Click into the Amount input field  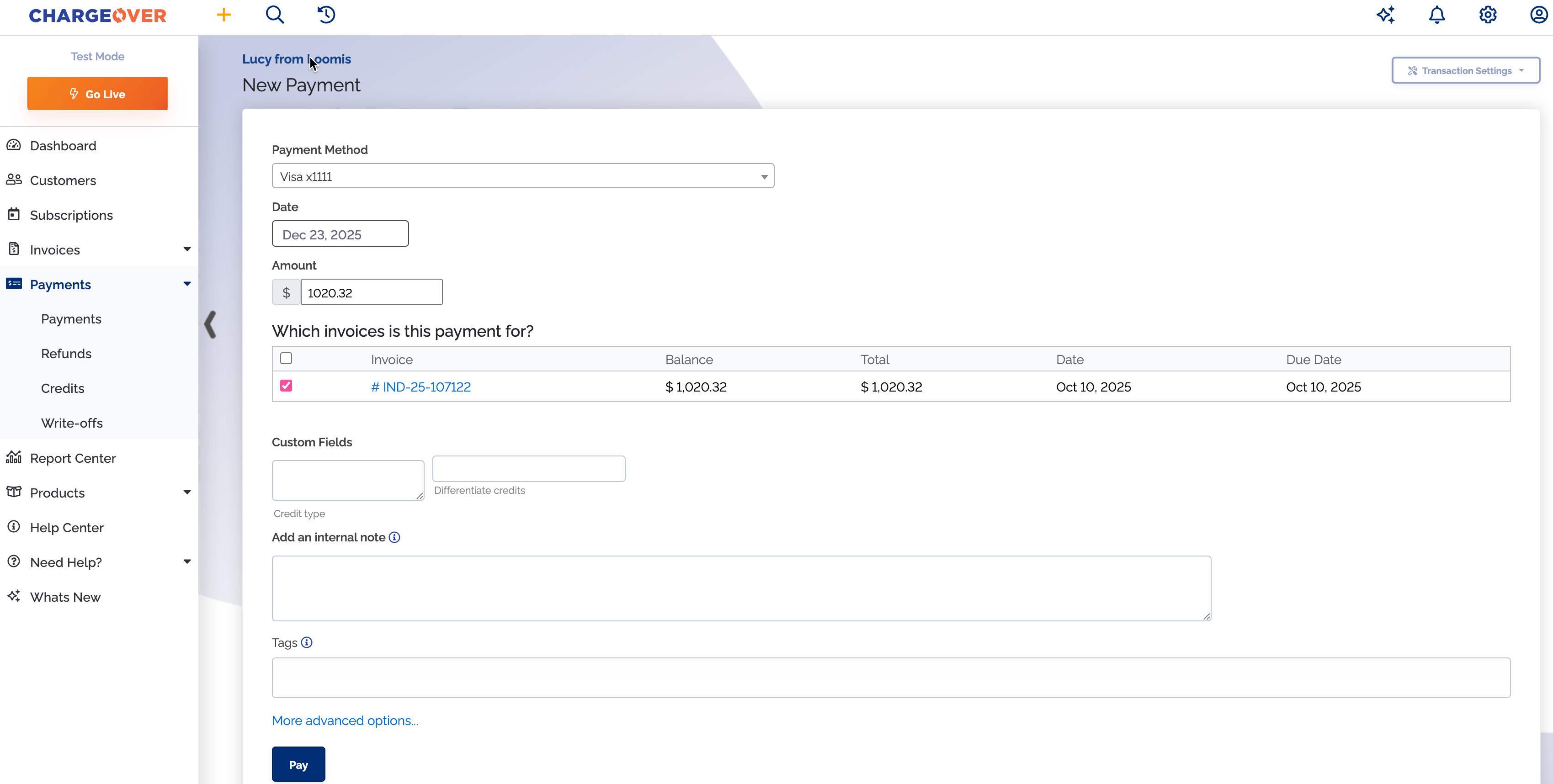[x=372, y=292]
